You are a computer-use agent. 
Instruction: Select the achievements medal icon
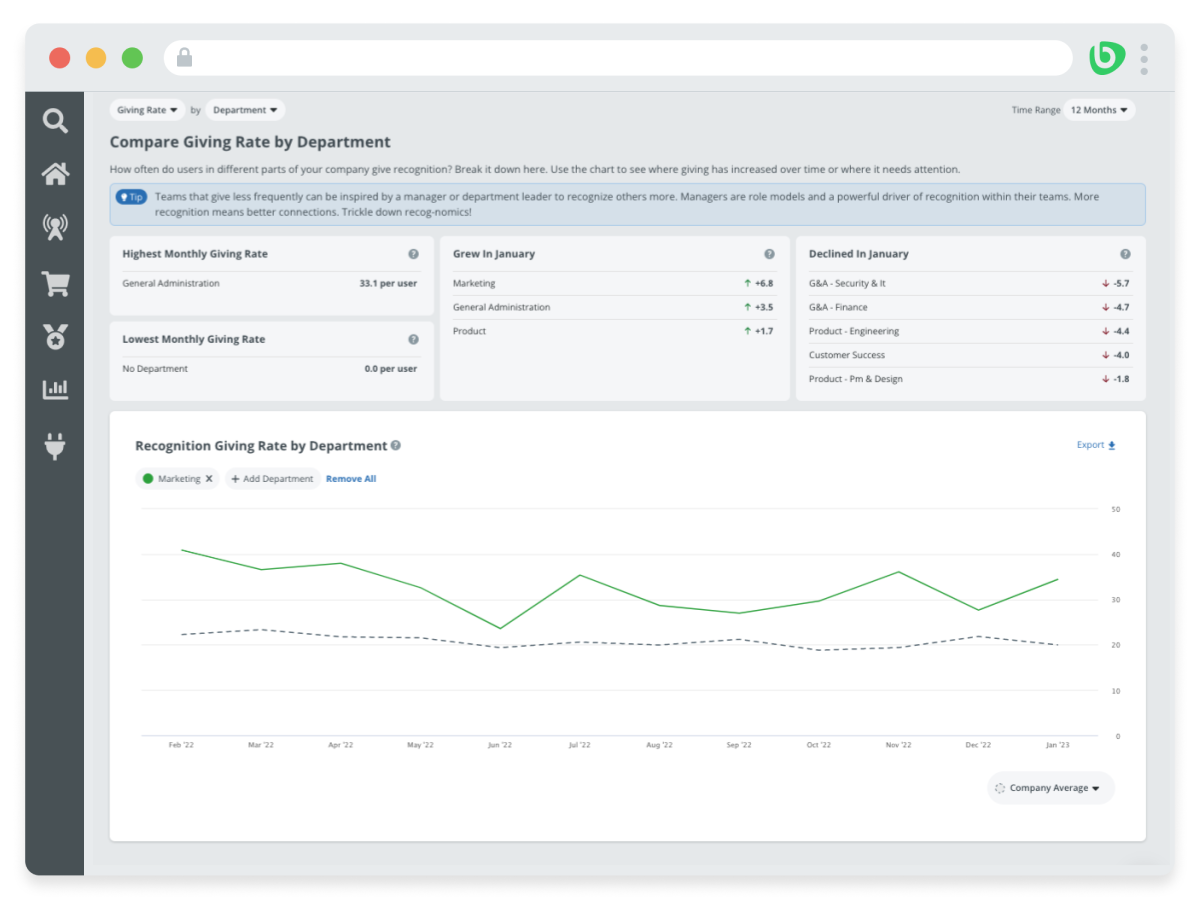point(55,336)
